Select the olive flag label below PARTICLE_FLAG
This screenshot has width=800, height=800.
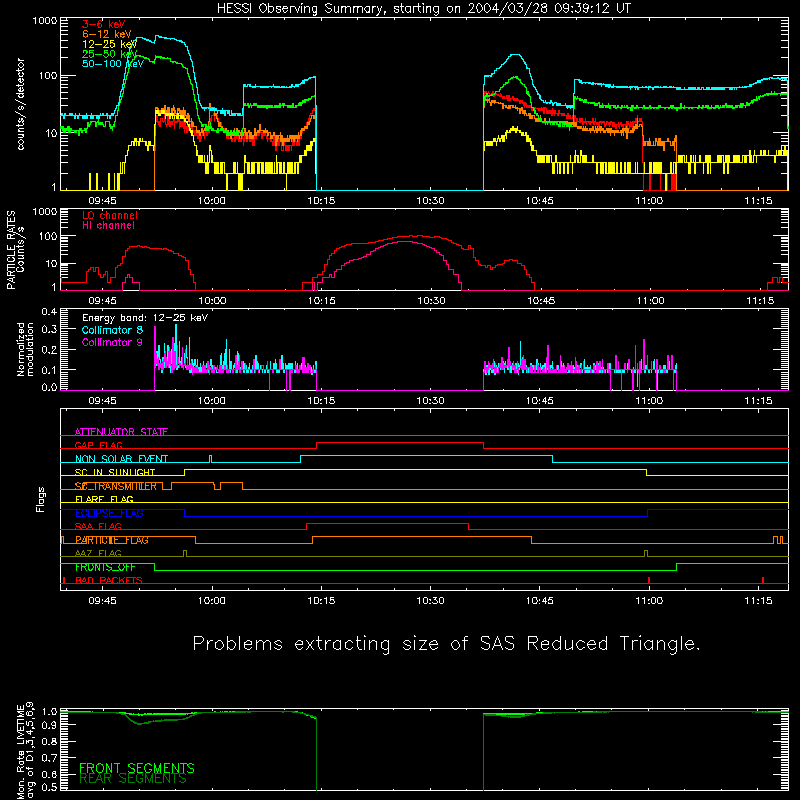pos(98,553)
